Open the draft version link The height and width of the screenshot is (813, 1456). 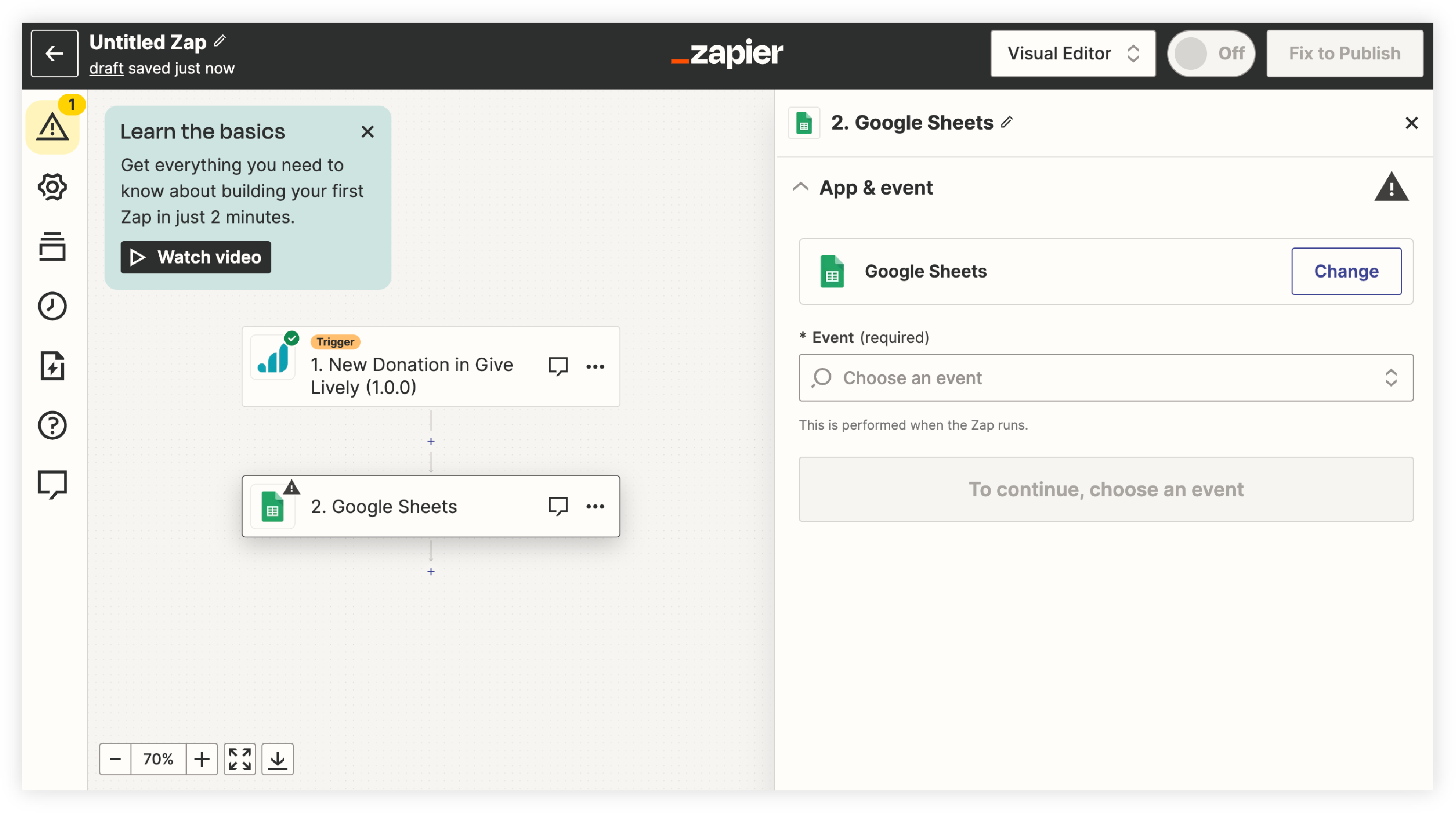click(106, 68)
